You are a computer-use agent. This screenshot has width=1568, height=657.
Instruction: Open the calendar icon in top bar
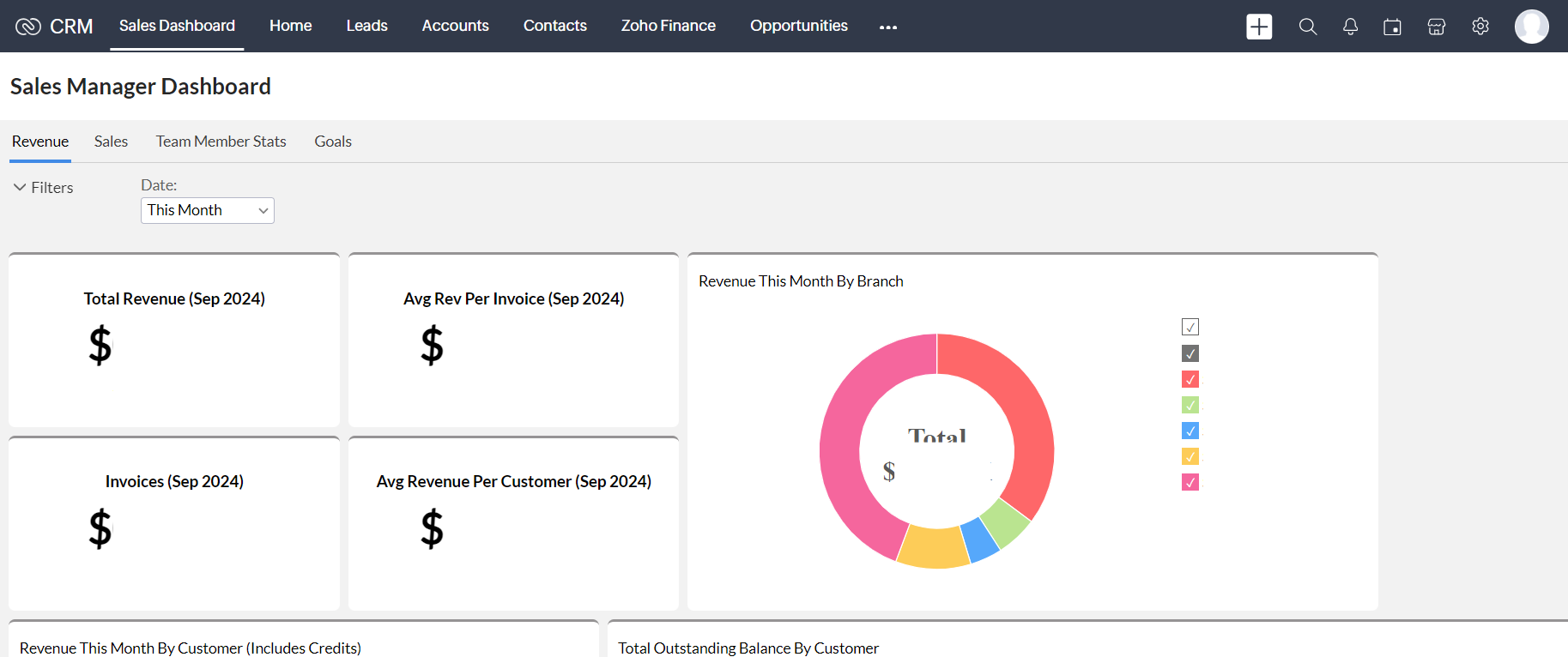tap(1392, 27)
